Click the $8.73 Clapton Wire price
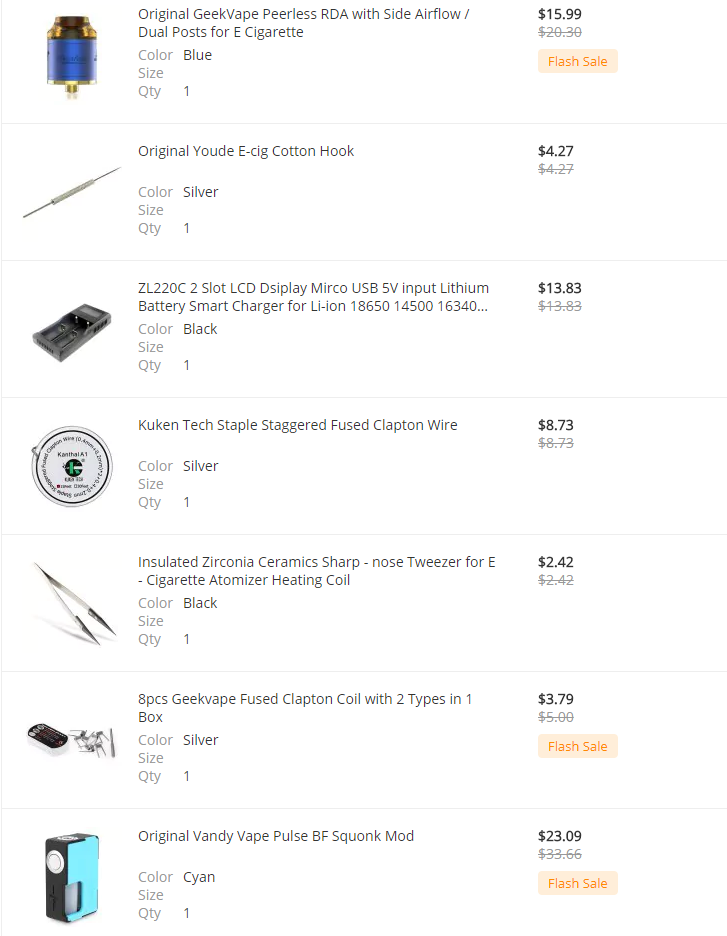The width and height of the screenshot is (727, 936). click(x=555, y=425)
